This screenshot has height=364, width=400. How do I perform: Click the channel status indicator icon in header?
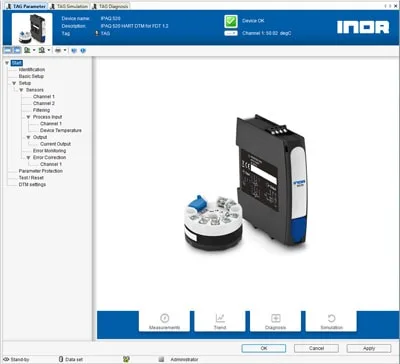pos(231,33)
